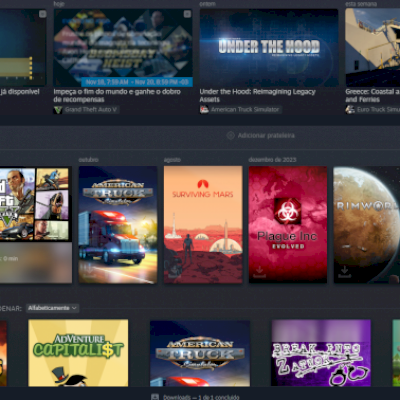Click the corner icon on the já disponível card
The height and width of the screenshot is (400, 400).
[42, 14]
